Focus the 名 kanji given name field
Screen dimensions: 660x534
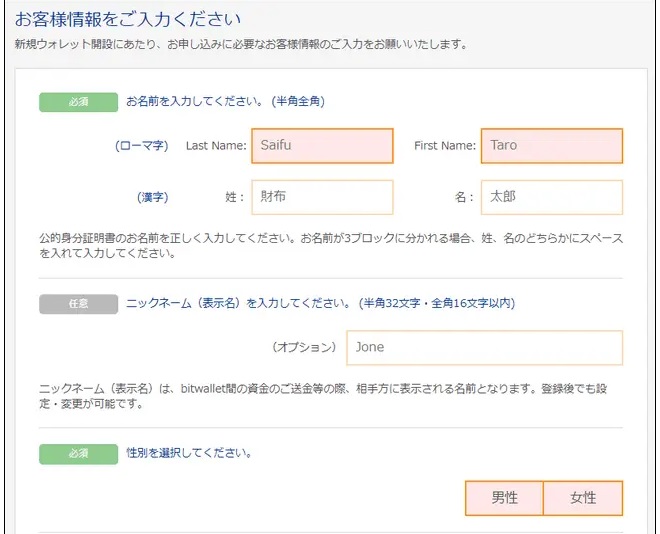[552, 197]
